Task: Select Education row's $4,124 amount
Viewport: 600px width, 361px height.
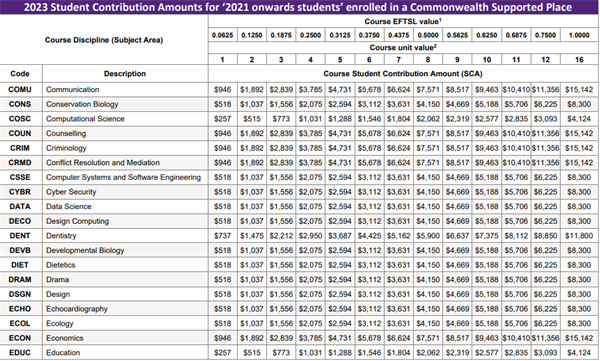Action: tap(579, 353)
